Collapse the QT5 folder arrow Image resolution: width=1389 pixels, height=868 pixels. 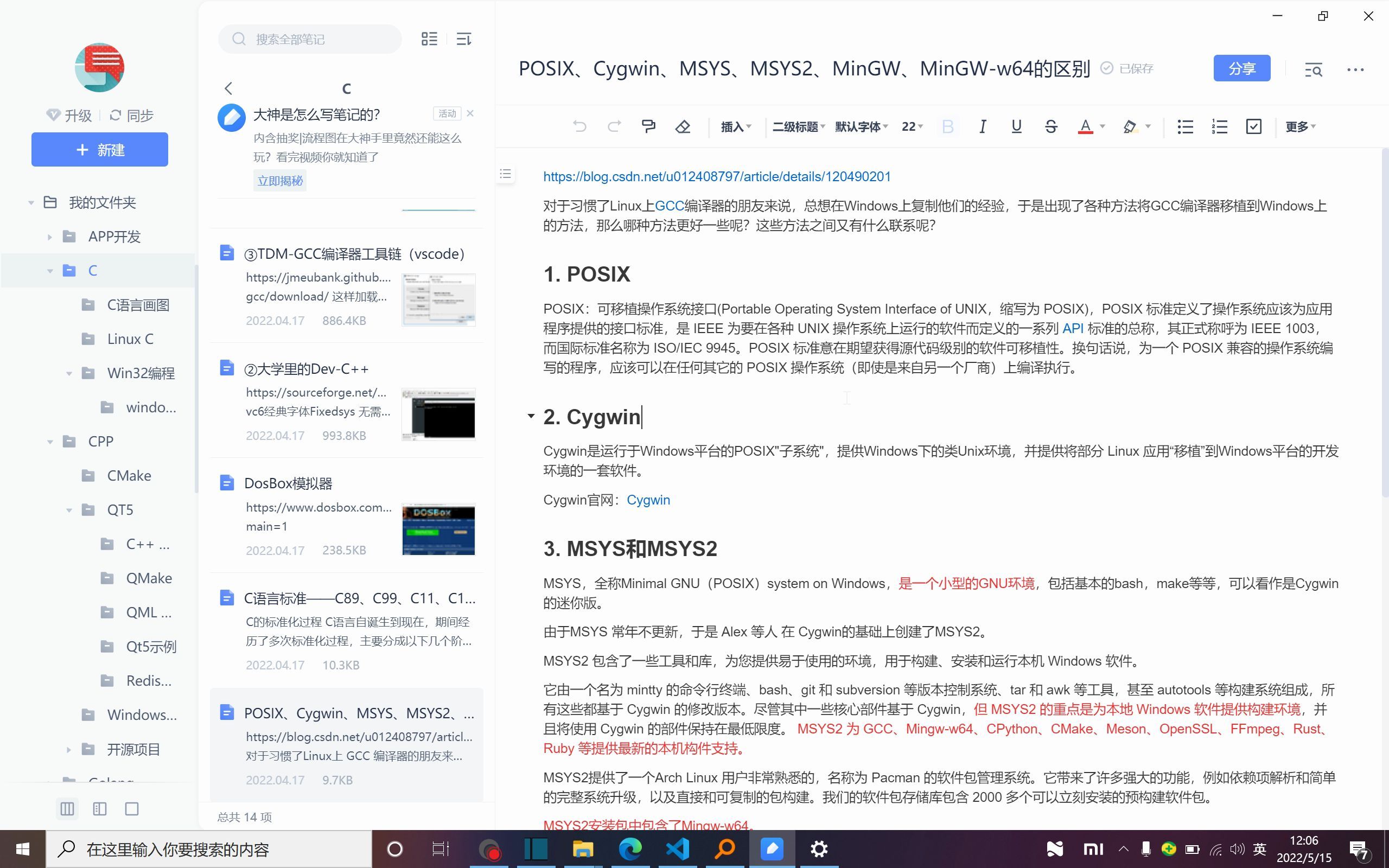[x=69, y=510]
